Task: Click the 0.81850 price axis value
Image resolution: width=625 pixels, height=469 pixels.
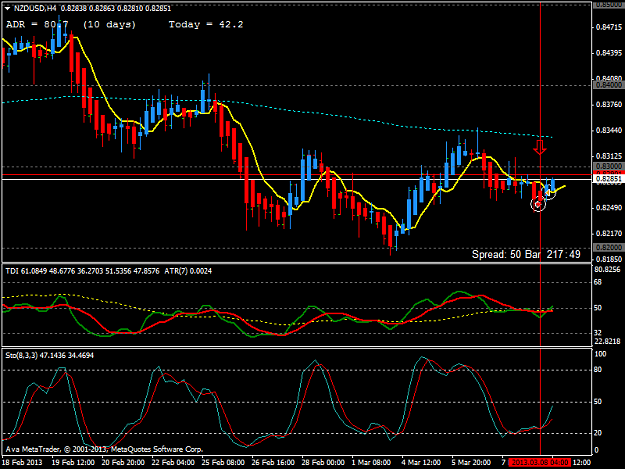Action: [609, 259]
